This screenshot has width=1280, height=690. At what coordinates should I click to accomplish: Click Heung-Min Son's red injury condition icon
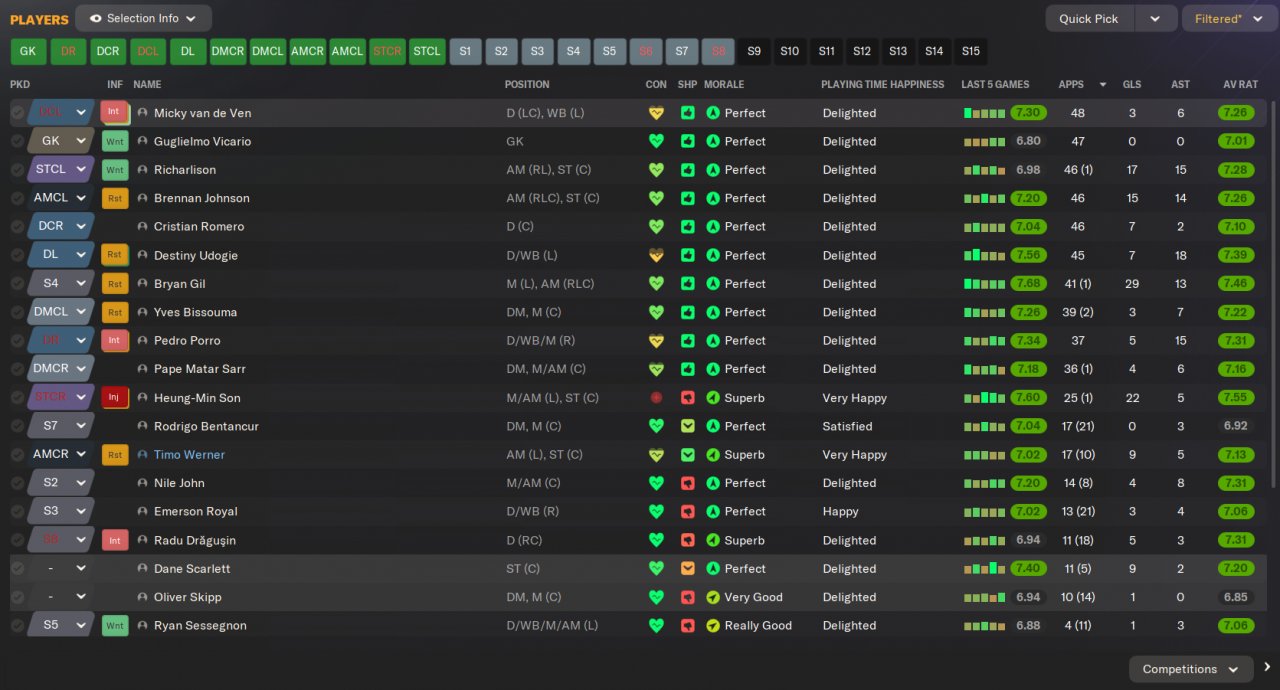[656, 398]
